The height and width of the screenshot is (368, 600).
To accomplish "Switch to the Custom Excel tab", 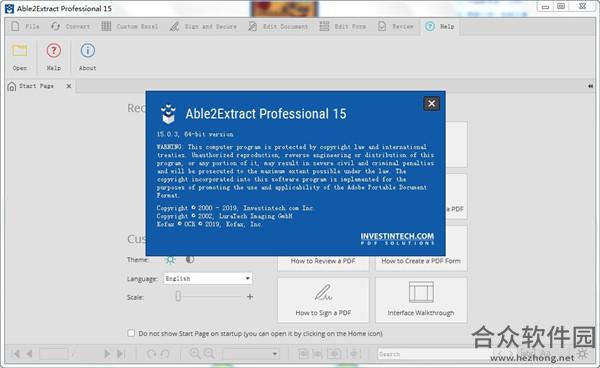I will pyautogui.click(x=130, y=26).
